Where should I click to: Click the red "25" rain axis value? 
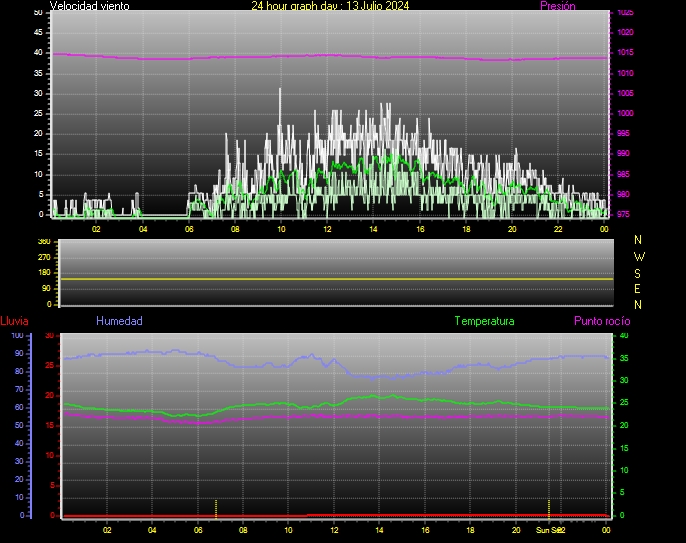[x=50, y=365]
